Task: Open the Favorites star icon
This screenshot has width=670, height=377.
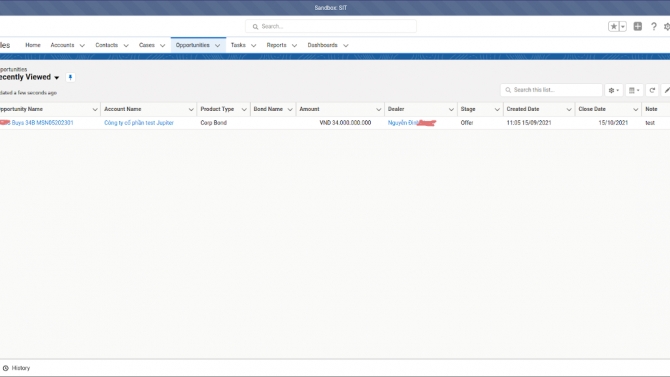Action: 614,27
